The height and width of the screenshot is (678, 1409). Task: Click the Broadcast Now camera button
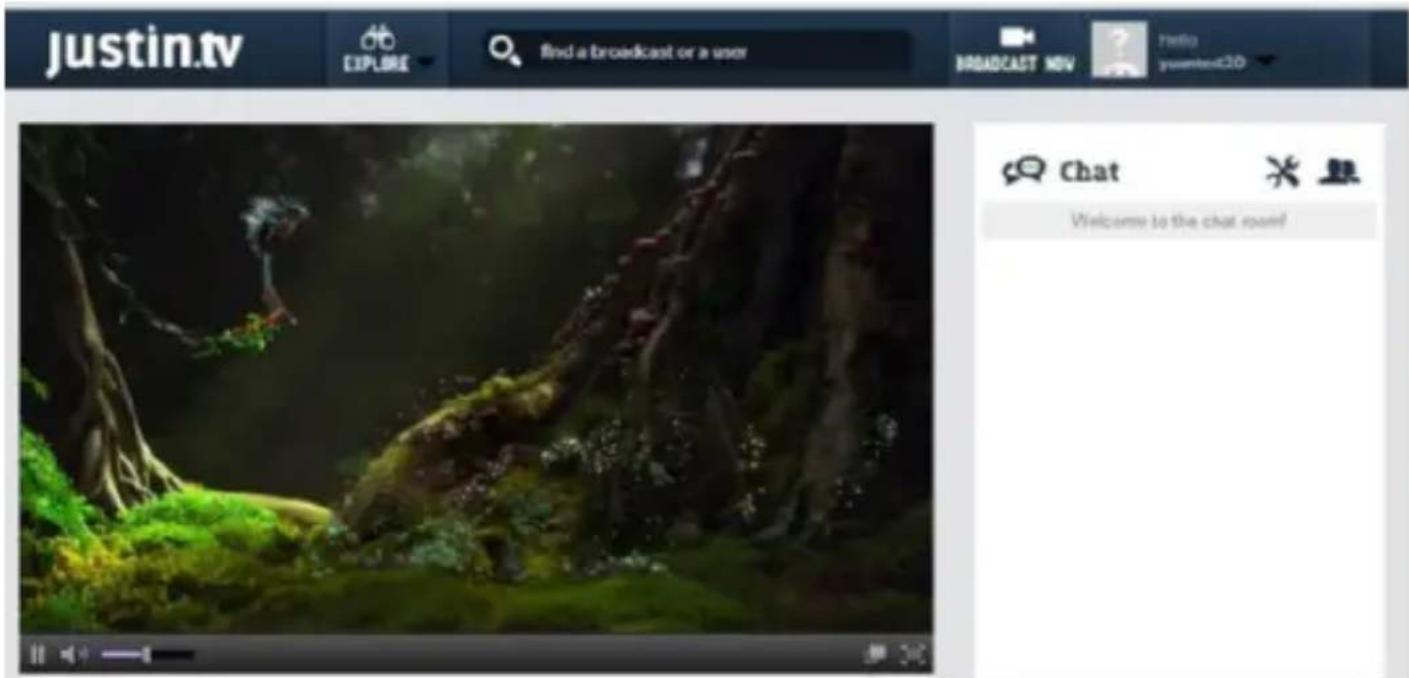tap(1015, 50)
